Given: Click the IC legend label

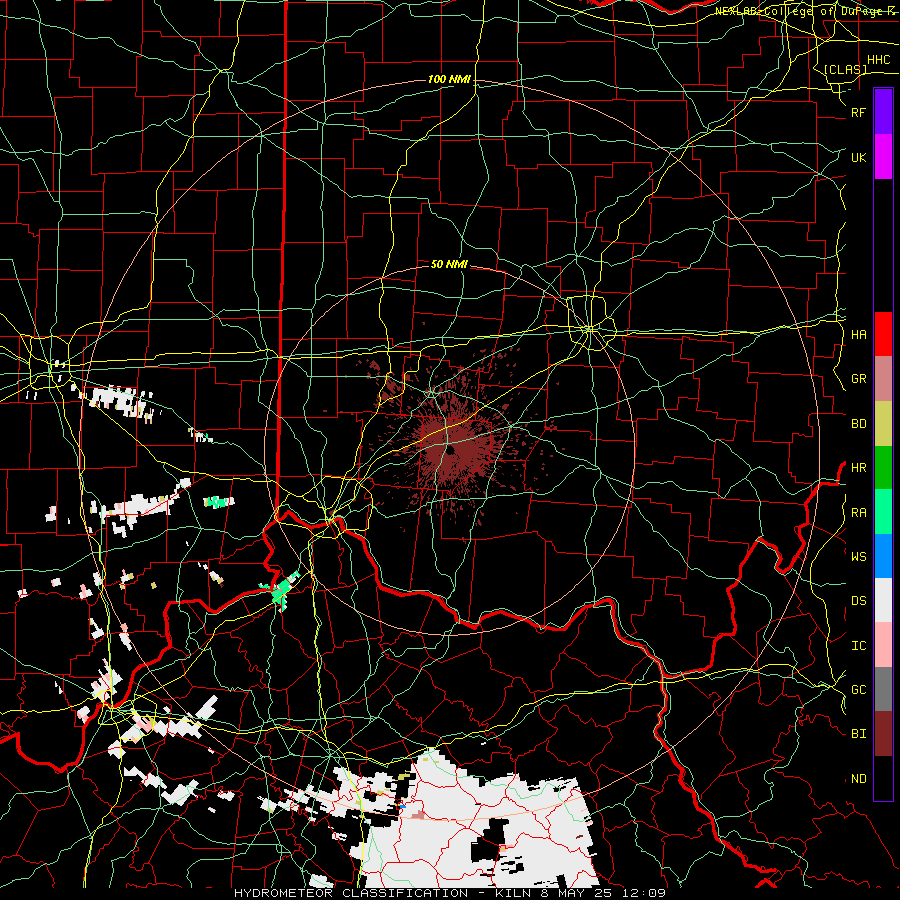Looking at the screenshot, I should tap(858, 646).
